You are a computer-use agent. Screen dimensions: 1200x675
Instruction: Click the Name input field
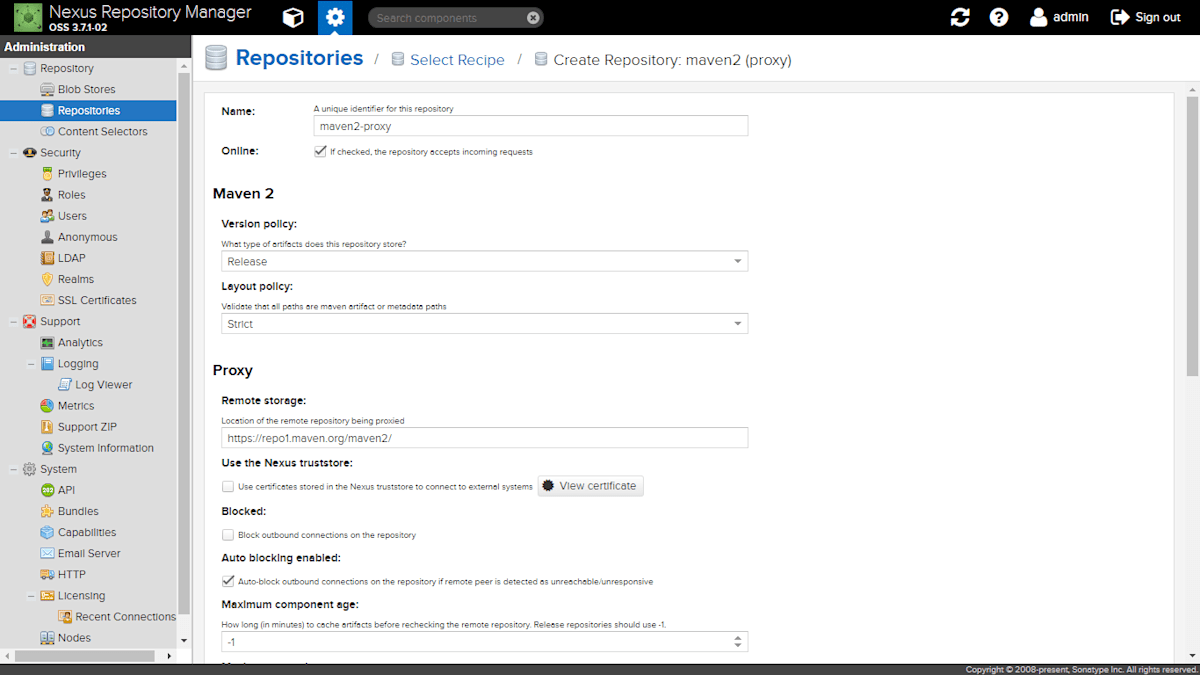(x=531, y=125)
